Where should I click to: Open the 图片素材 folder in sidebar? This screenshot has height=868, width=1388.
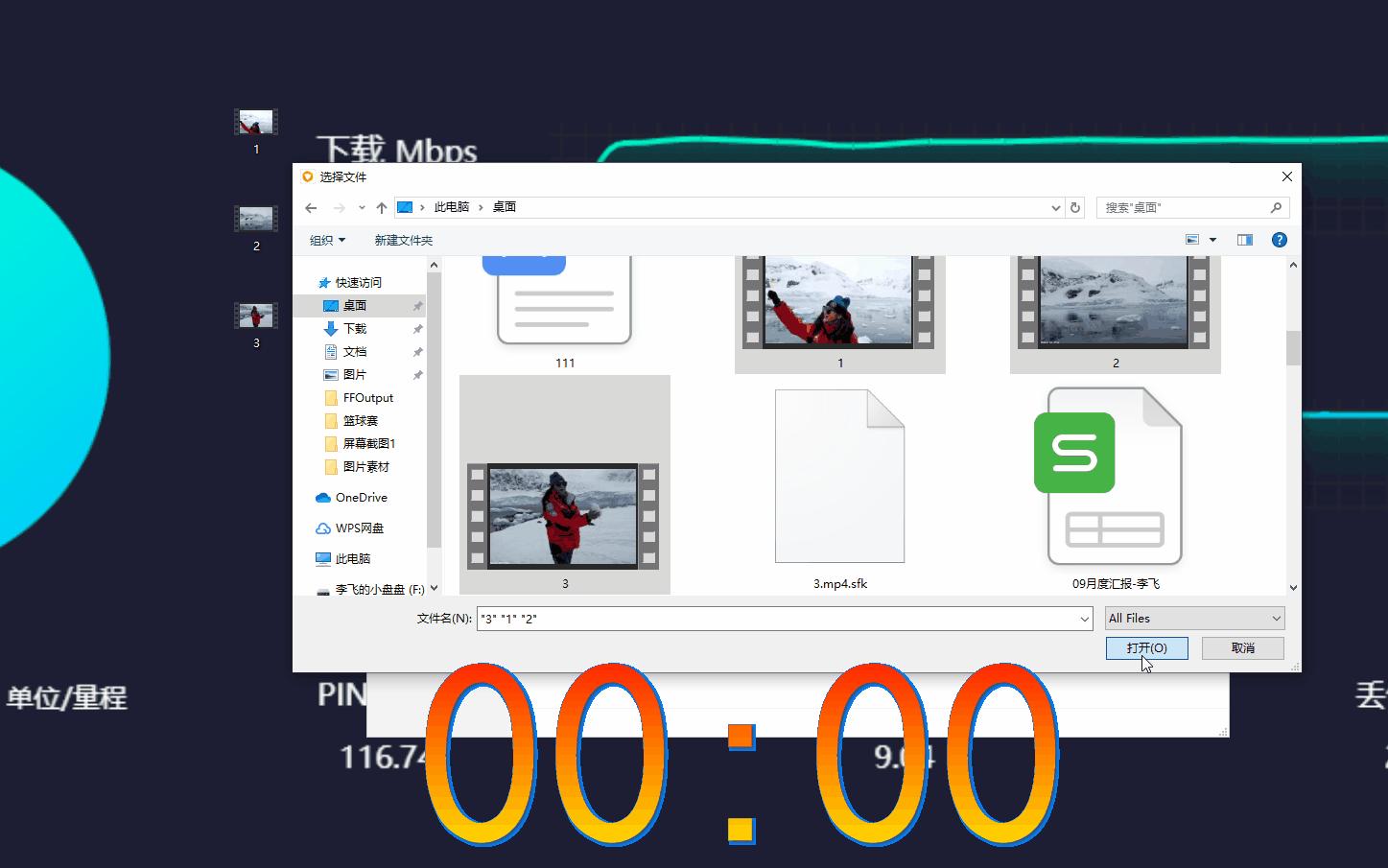pos(366,467)
